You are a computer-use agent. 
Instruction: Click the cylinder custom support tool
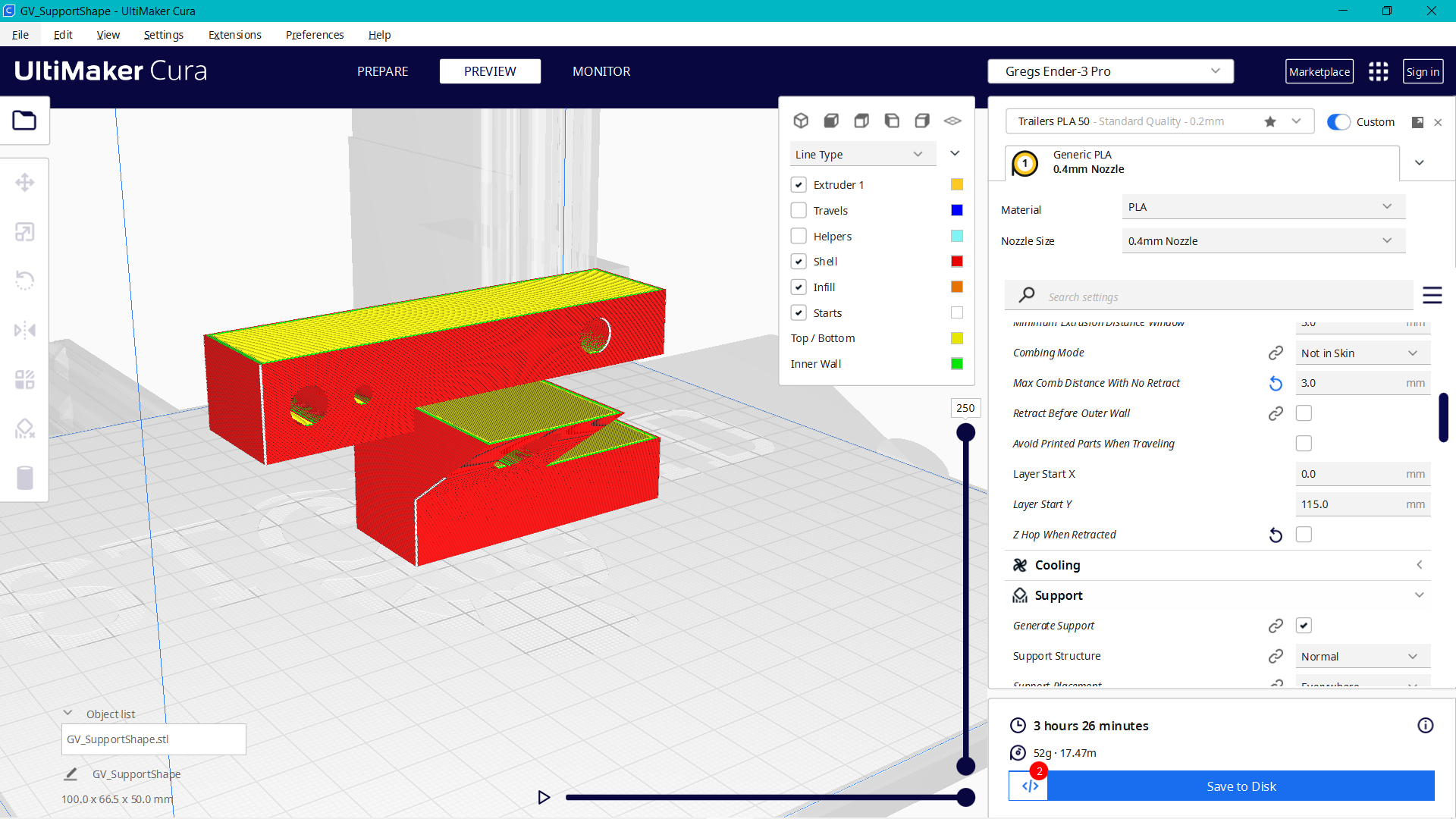pyautogui.click(x=24, y=478)
